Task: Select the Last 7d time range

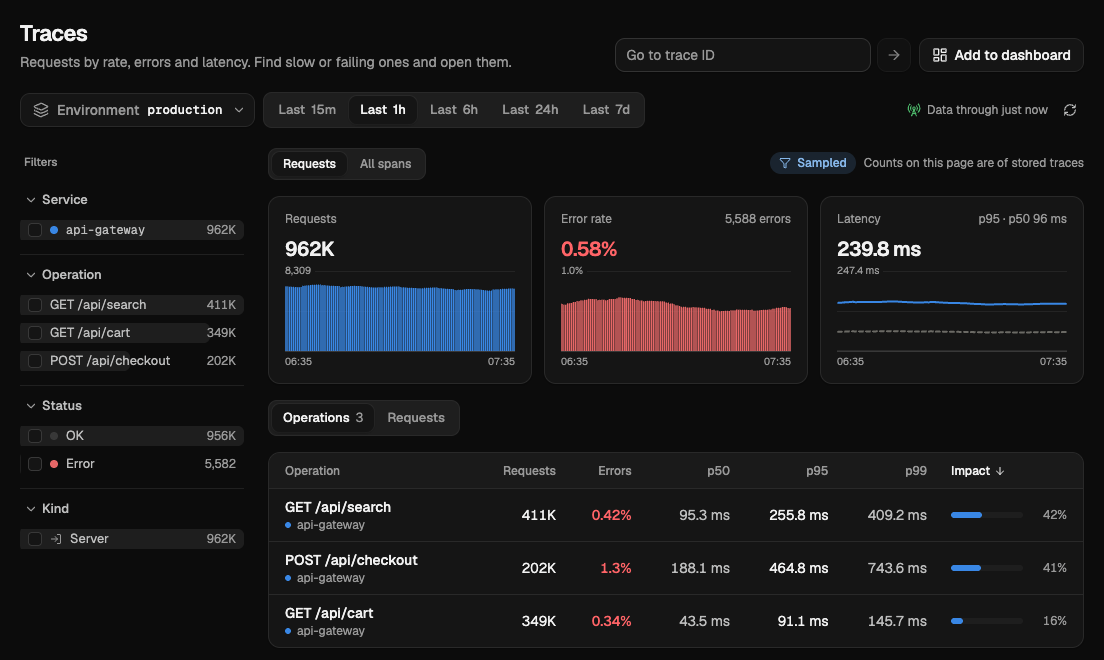Action: point(606,110)
